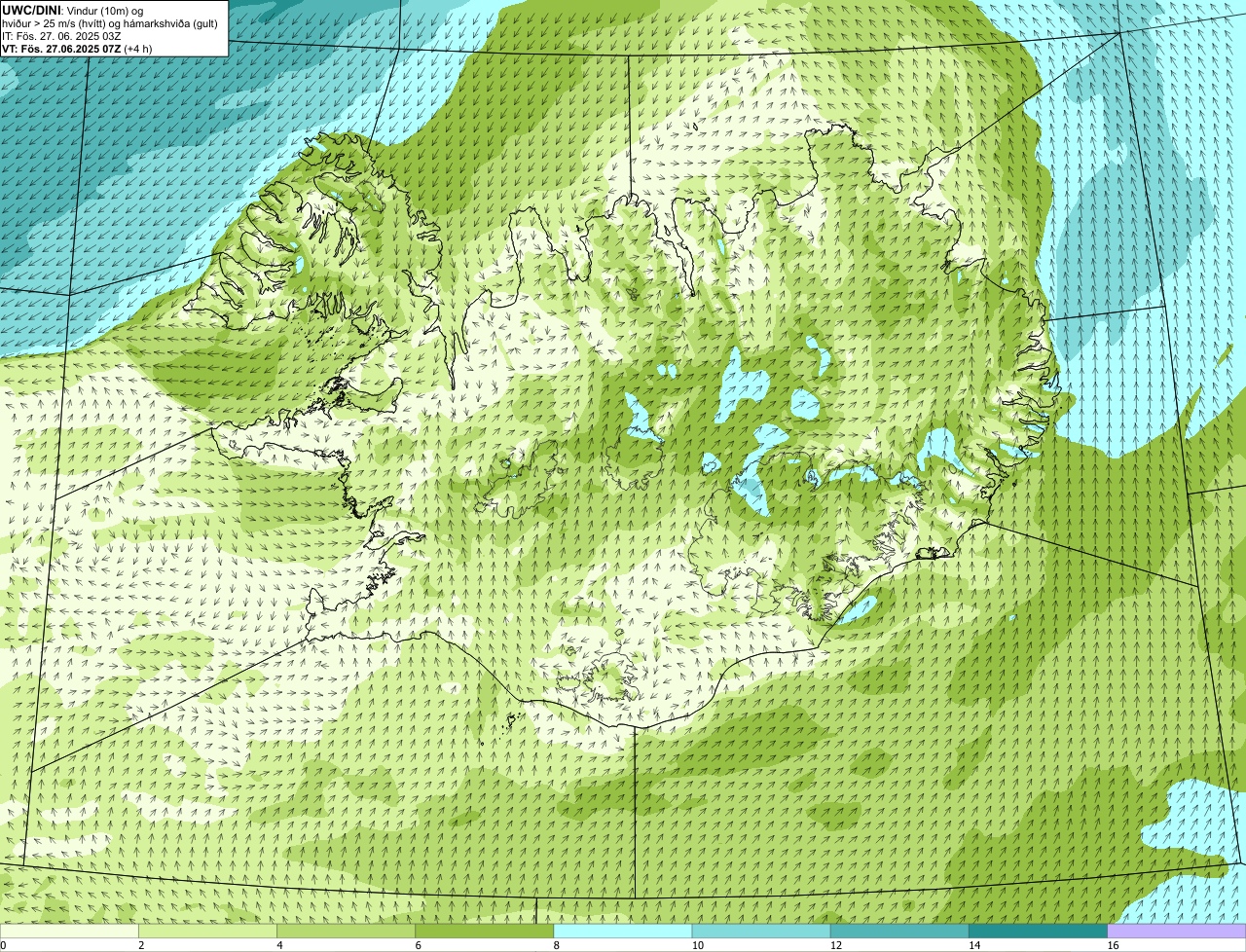Click the '8' label on the scale
The image size is (1246, 952).
coord(557,945)
